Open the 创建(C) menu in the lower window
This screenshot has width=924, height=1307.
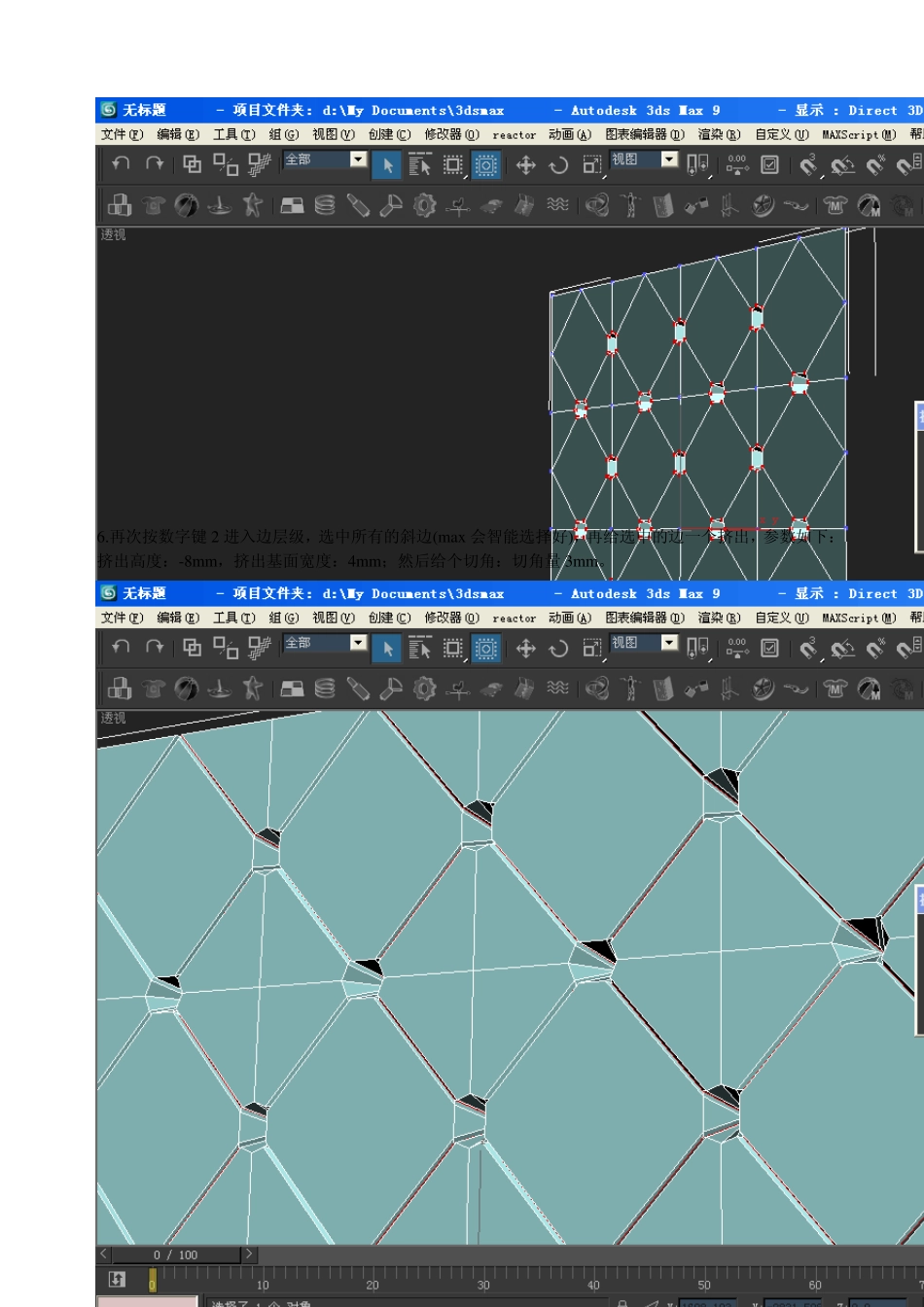[x=389, y=618]
